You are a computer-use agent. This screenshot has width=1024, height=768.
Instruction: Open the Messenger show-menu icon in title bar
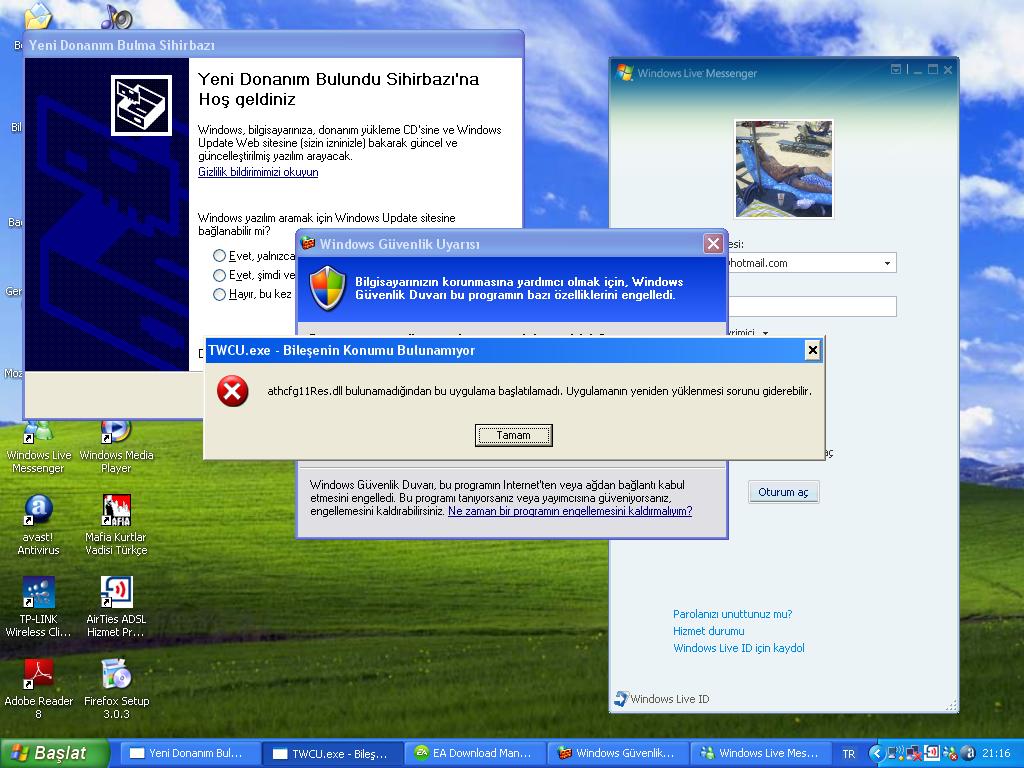tap(896, 69)
